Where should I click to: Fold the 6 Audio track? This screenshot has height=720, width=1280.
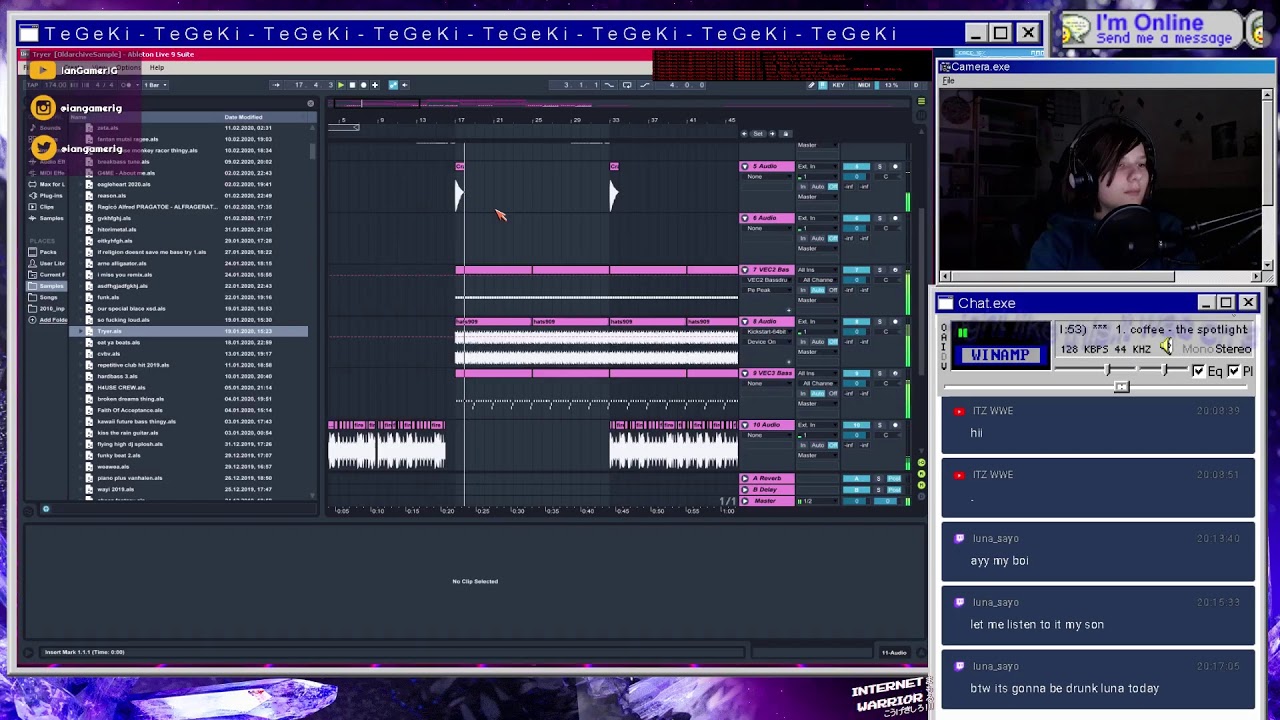point(745,218)
